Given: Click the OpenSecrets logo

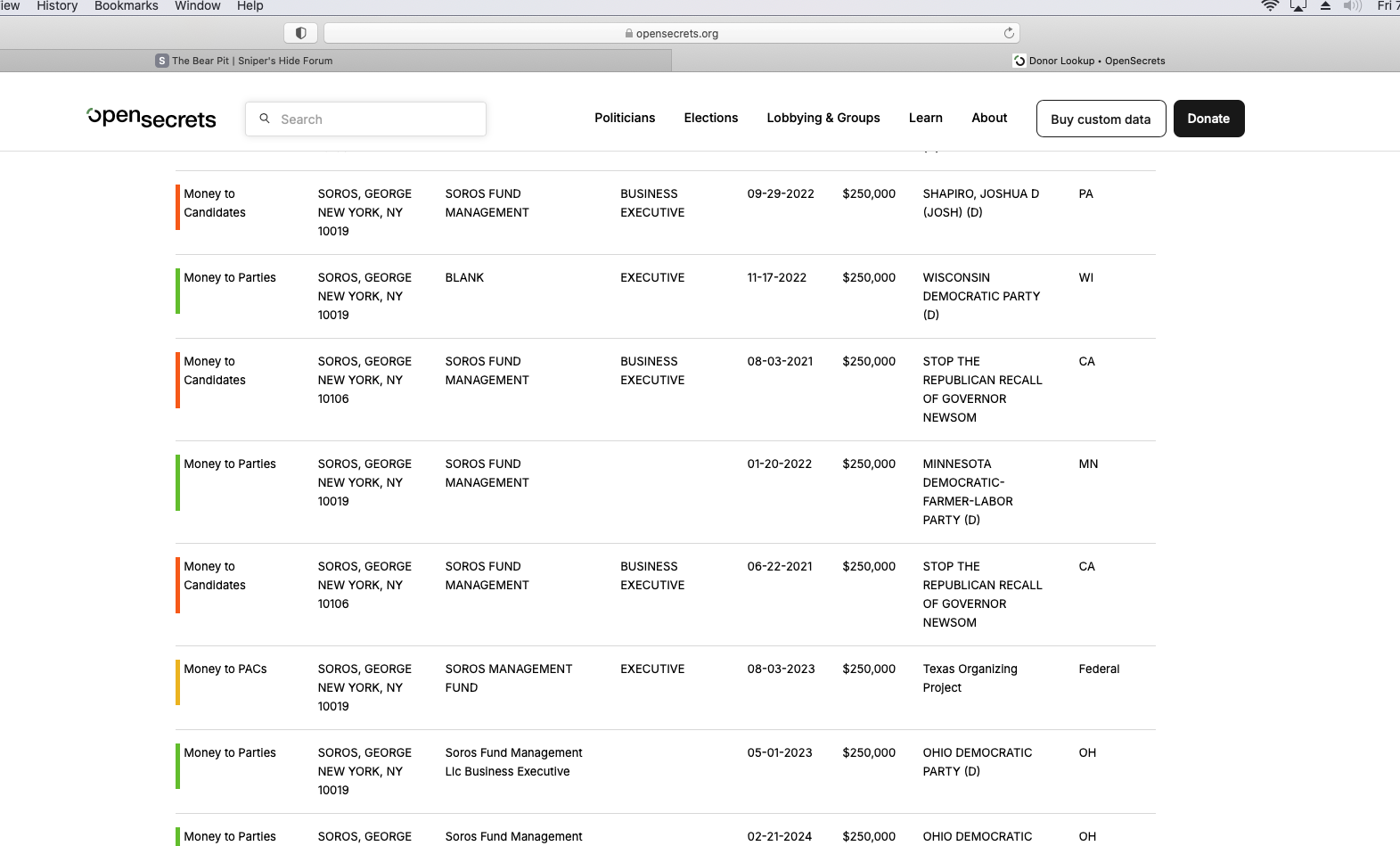Looking at the screenshot, I should click(x=151, y=119).
